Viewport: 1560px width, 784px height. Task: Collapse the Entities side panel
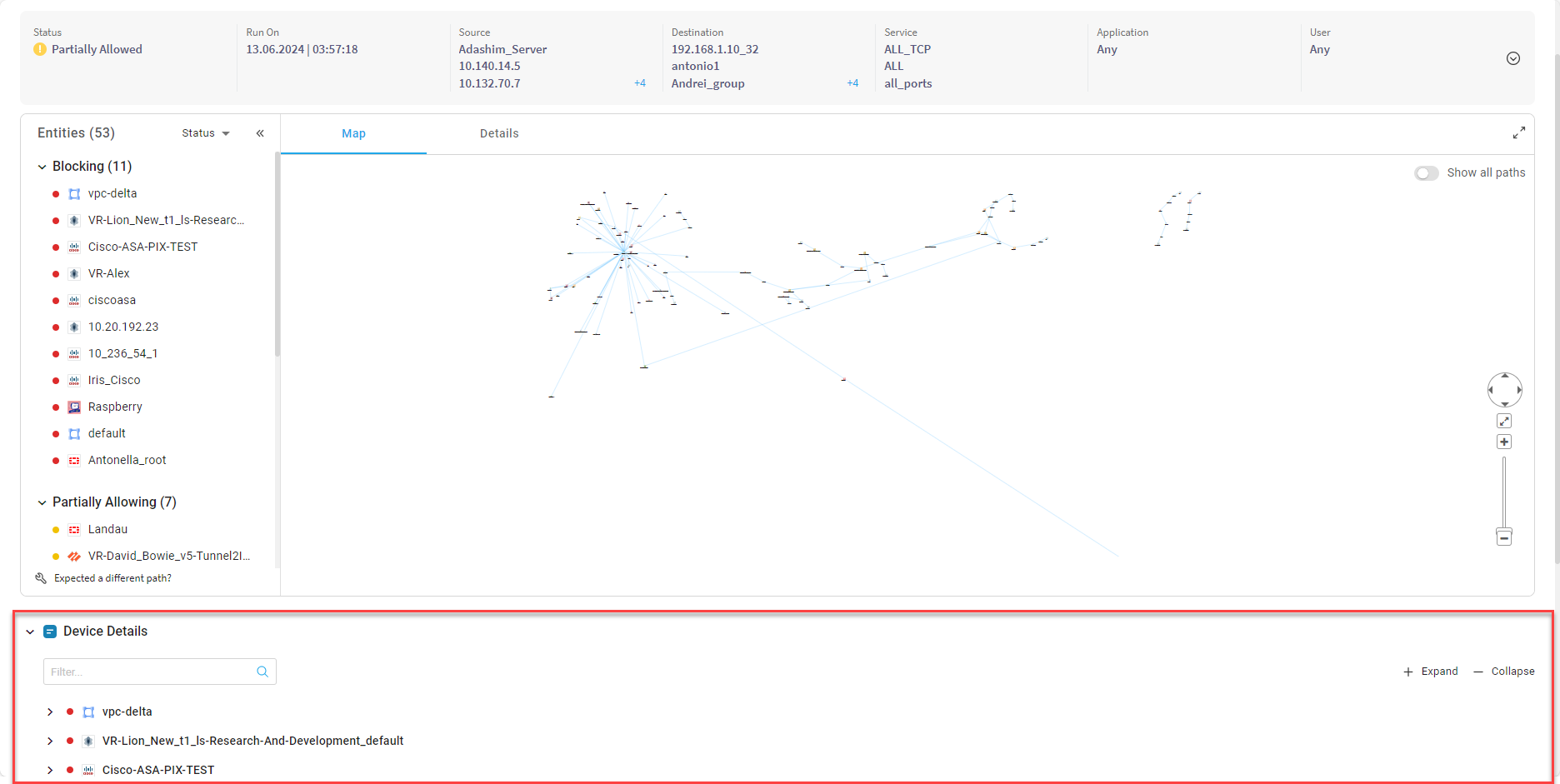260,133
